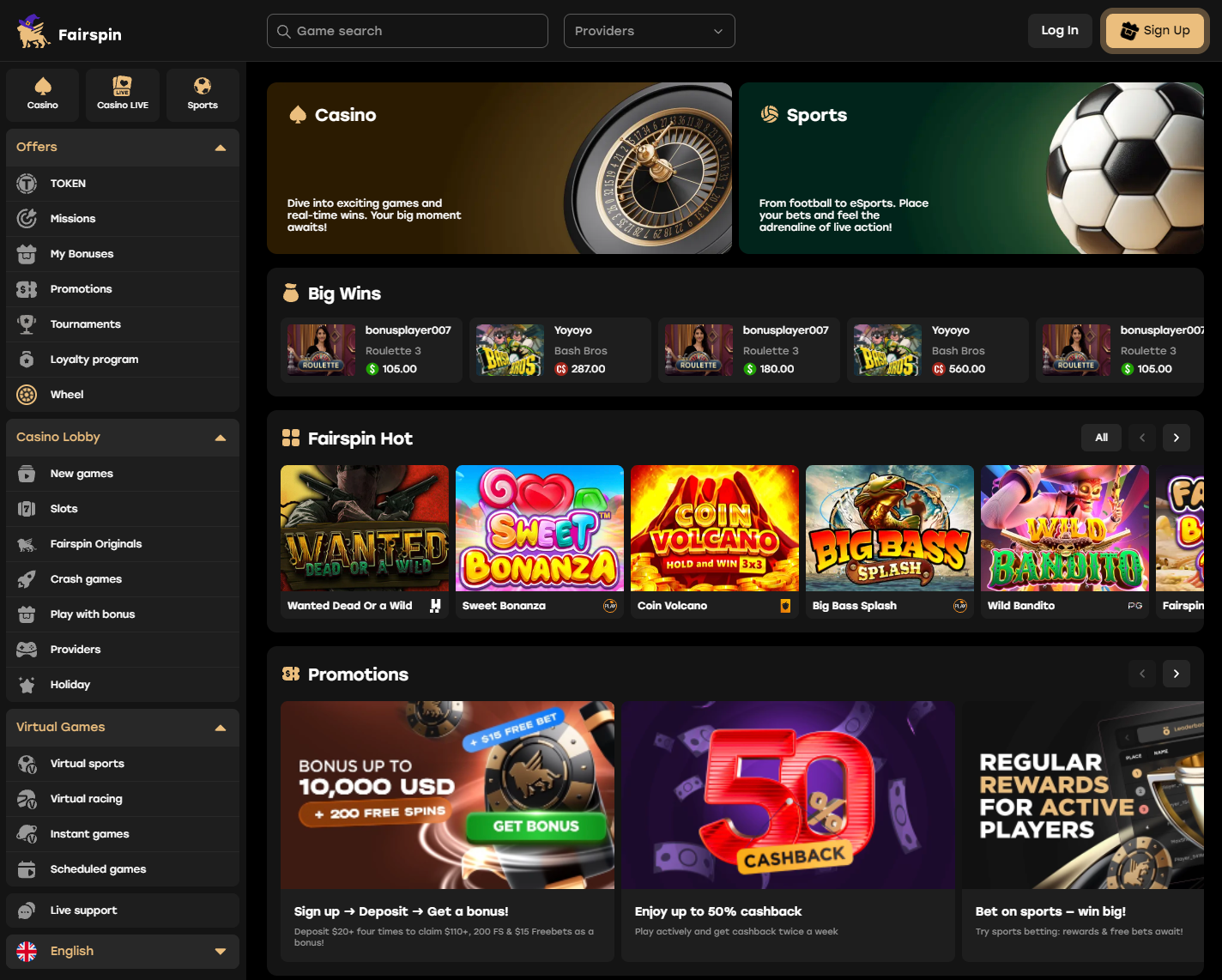Show next Fairspin Hot games

(x=1176, y=438)
